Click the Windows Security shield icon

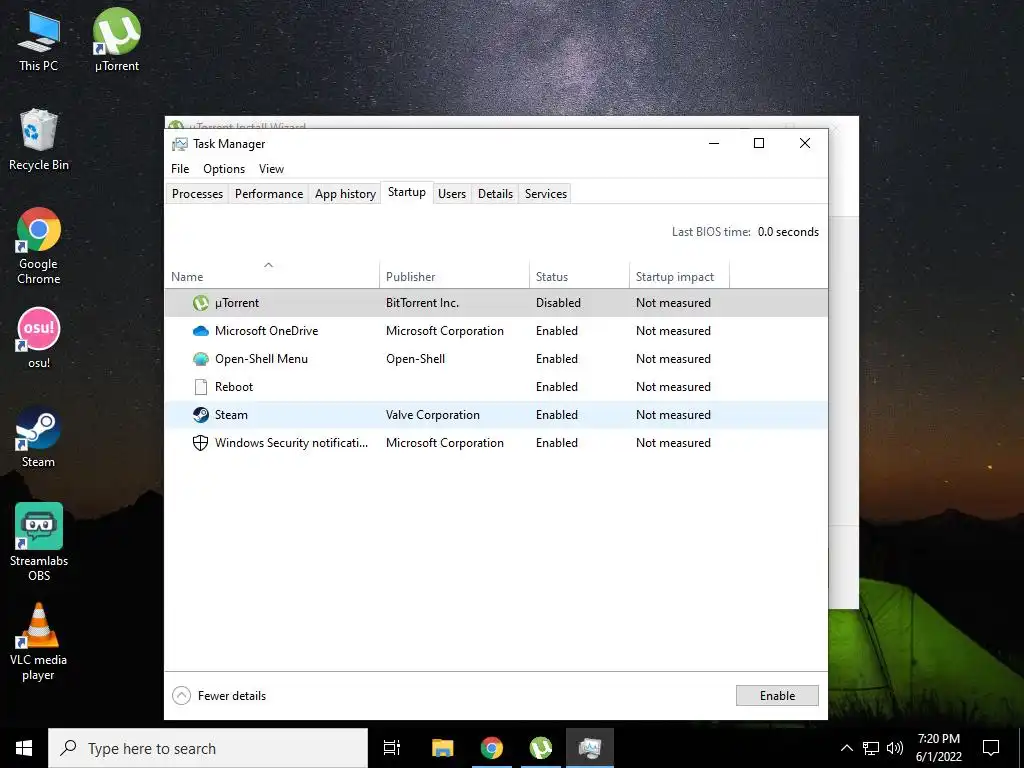[200, 443]
